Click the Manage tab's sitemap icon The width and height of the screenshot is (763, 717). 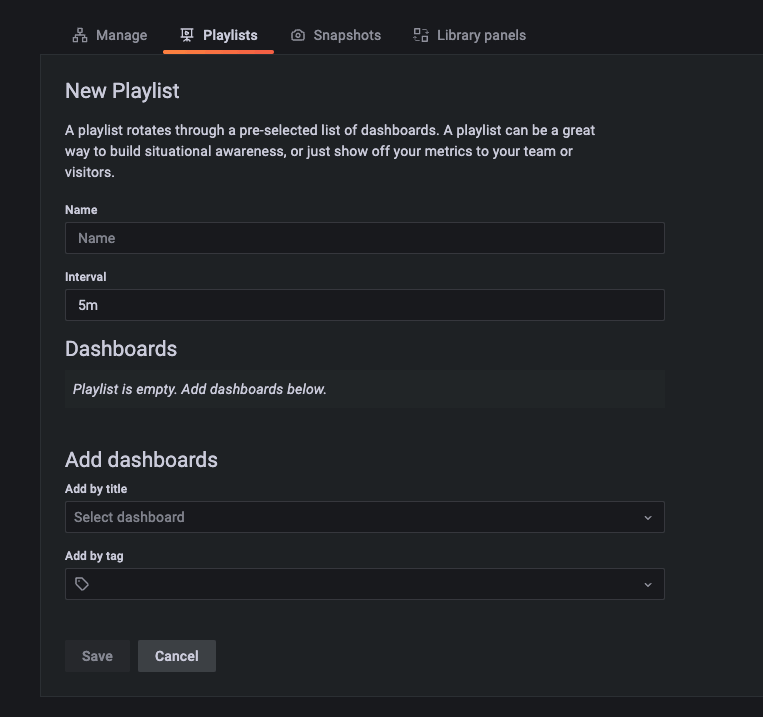click(x=80, y=35)
